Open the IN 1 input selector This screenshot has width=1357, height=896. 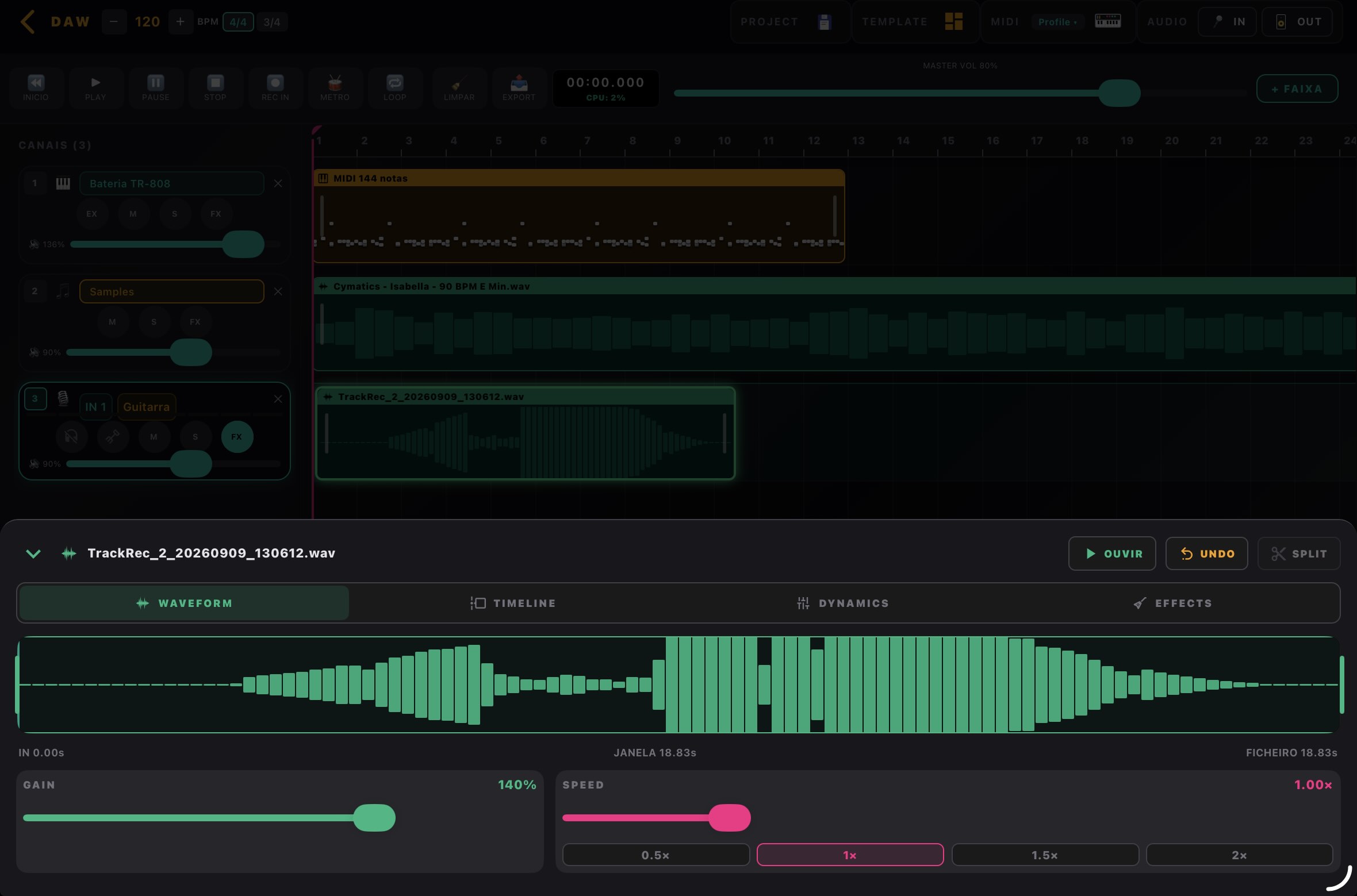[95, 407]
